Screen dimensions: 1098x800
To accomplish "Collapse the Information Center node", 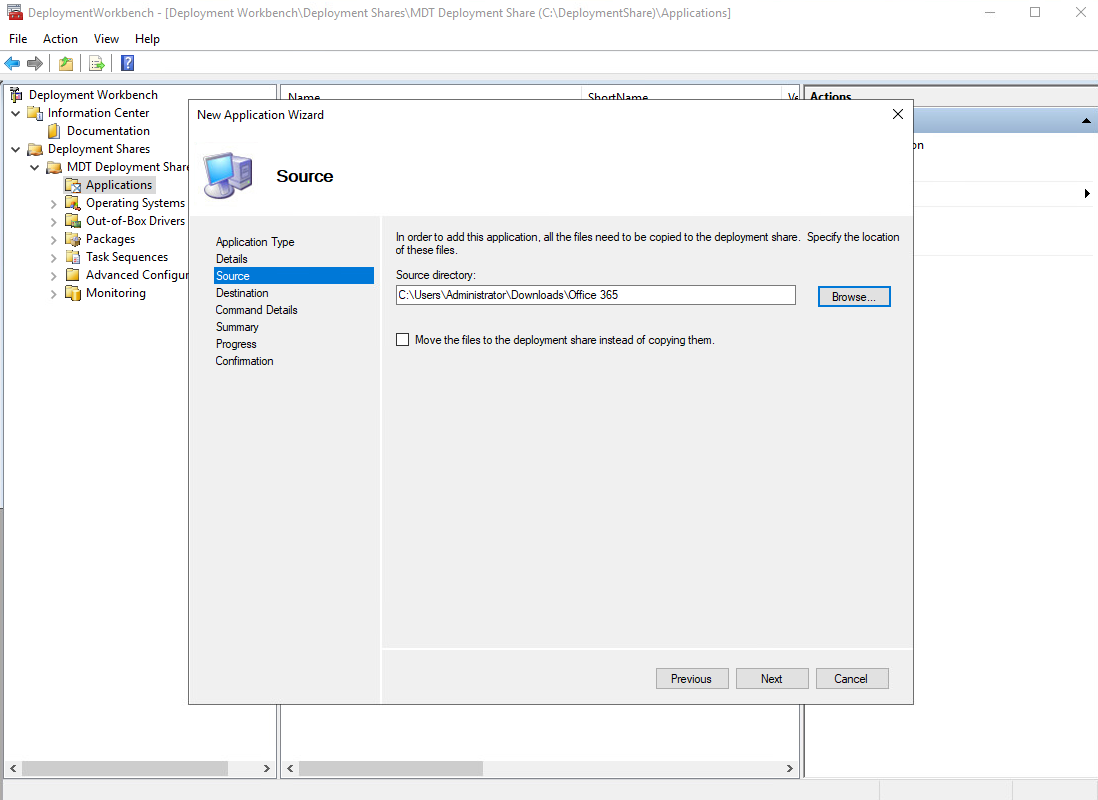I will [15, 113].
